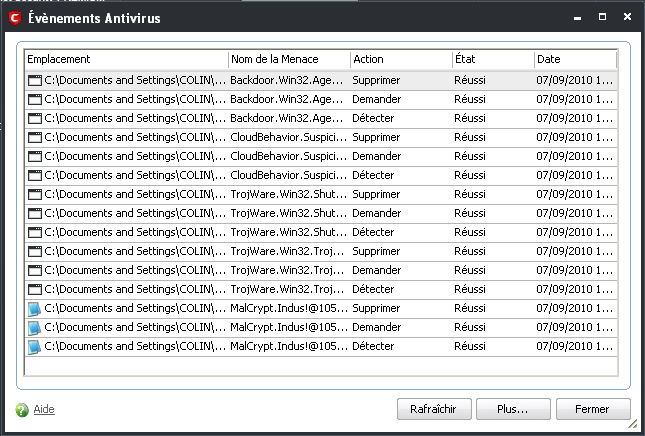Viewport: 645px width, 436px height.
Task: Click the blue document icon of MalCrypt Détecter row
Action: (x=34, y=346)
